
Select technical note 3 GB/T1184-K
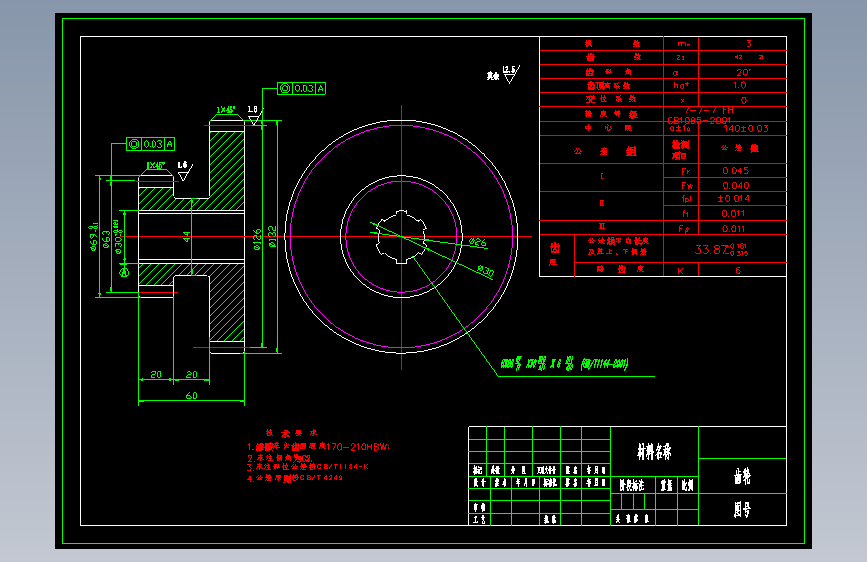307,467
